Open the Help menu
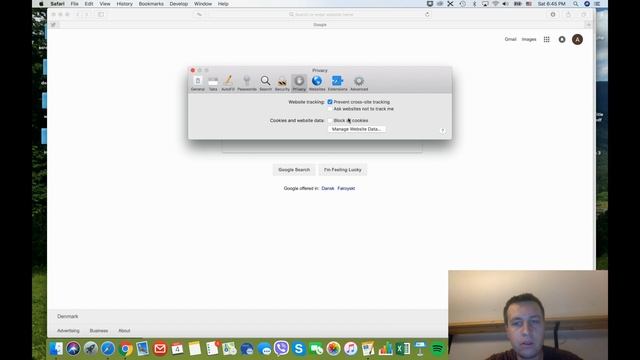Screen dimensions: 640x360 pos(223,4)
